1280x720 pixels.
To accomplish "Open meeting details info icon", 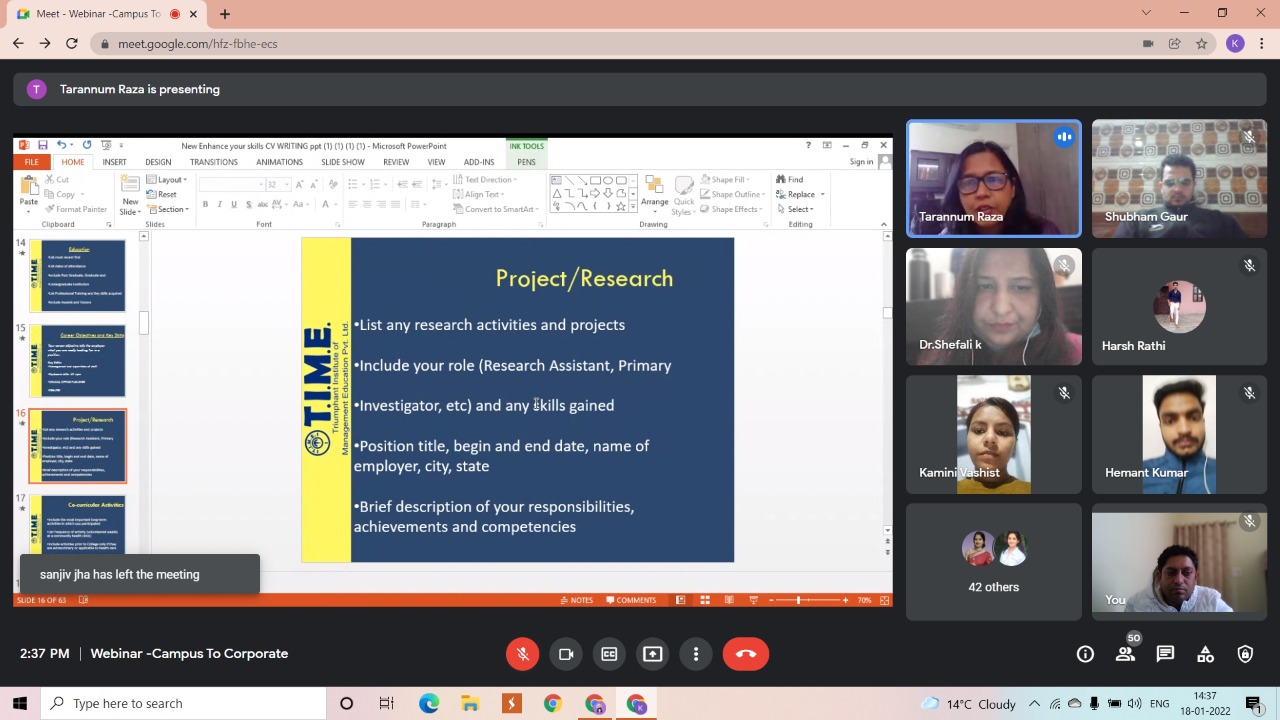I will tap(1085, 654).
